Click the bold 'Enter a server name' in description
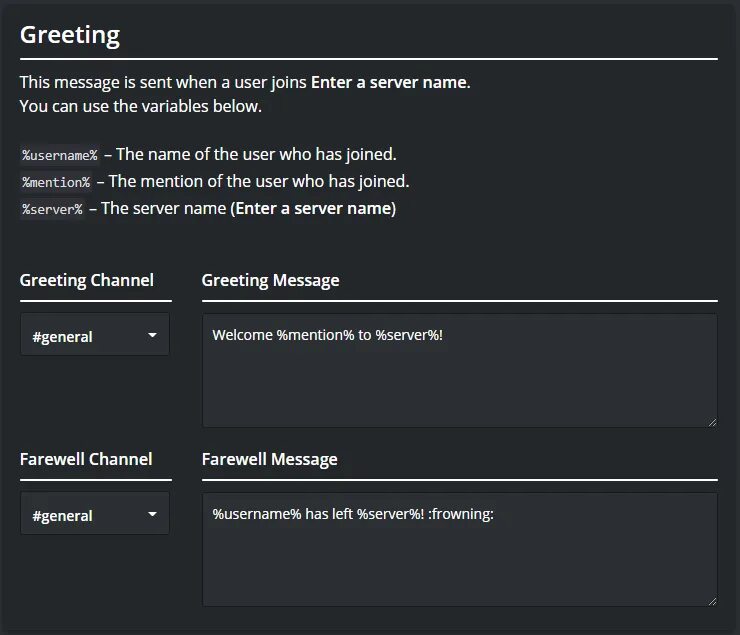 pos(388,82)
